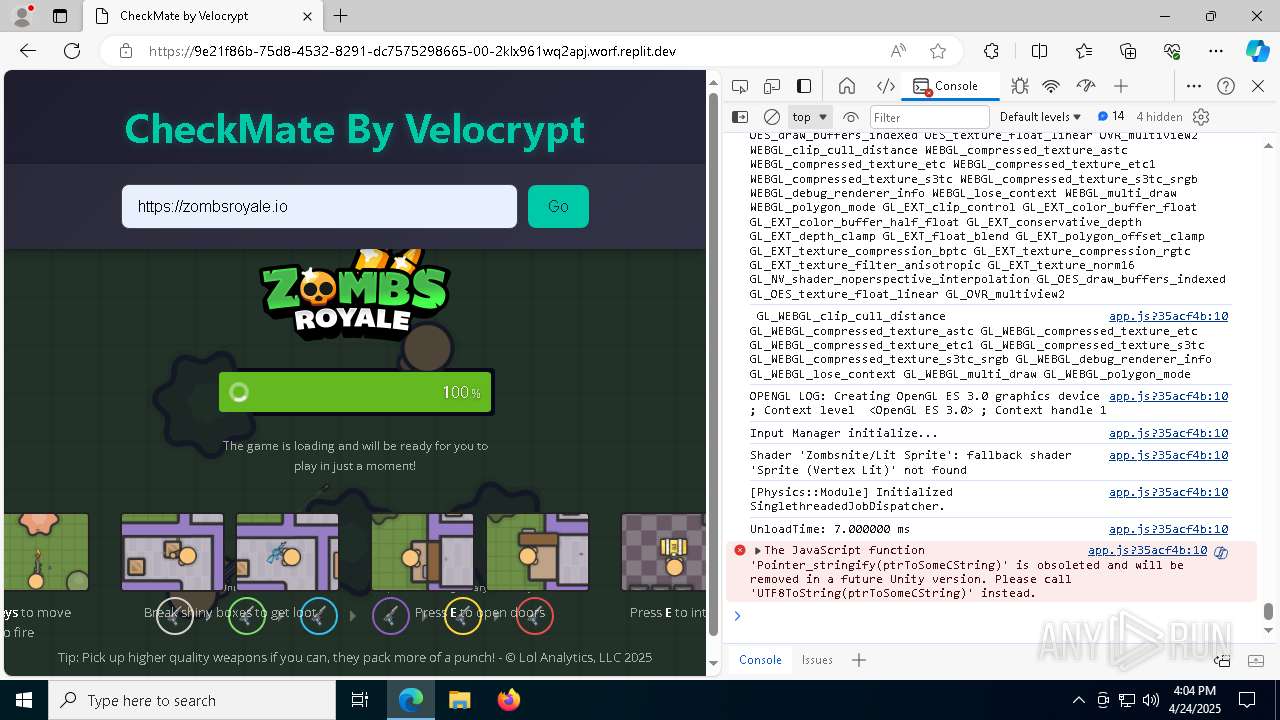Click the ZombsRoyale loading progress bar
The width and height of the screenshot is (1280, 720).
pos(355,392)
